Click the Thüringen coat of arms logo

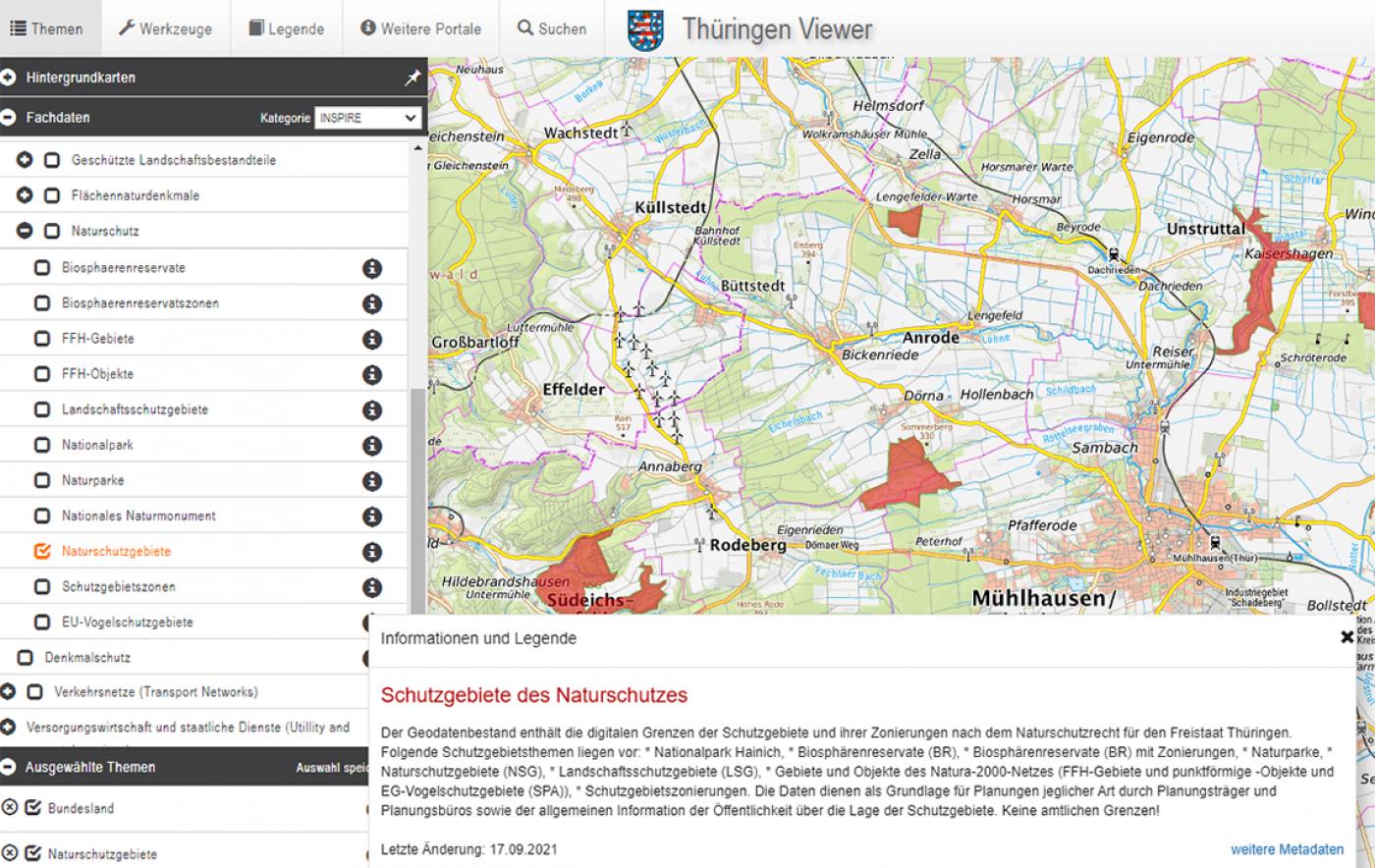(645, 29)
